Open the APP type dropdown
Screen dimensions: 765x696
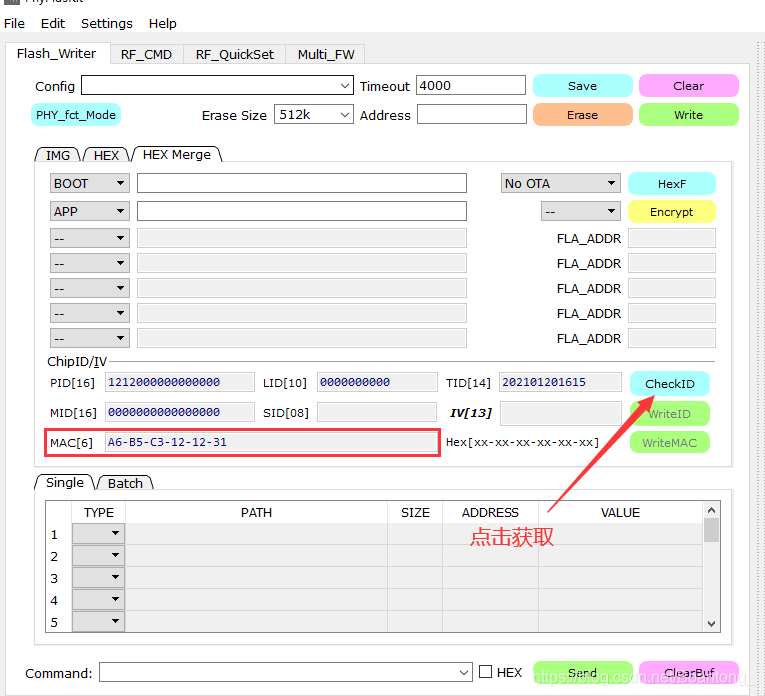pos(90,211)
